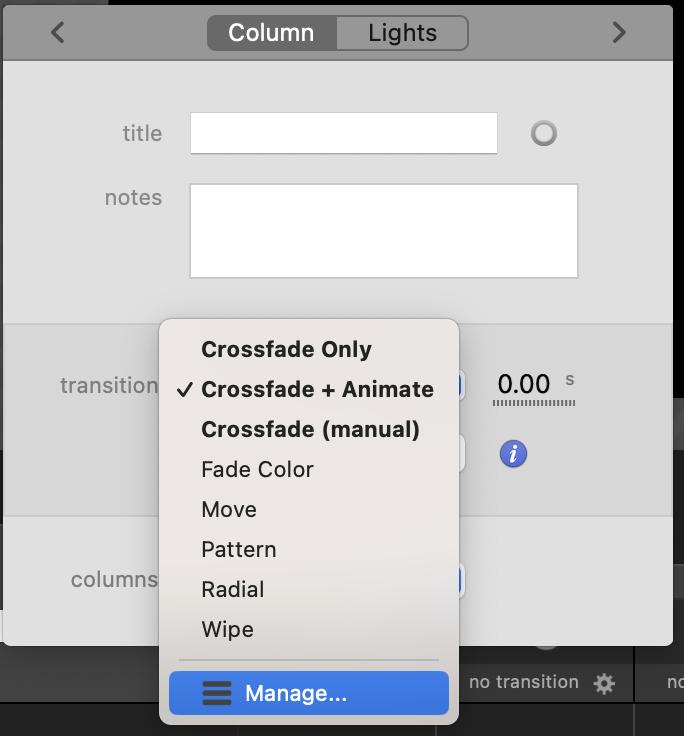Pick the Pattern transition
Image resolution: width=684 pixels, height=736 pixels.
(238, 549)
